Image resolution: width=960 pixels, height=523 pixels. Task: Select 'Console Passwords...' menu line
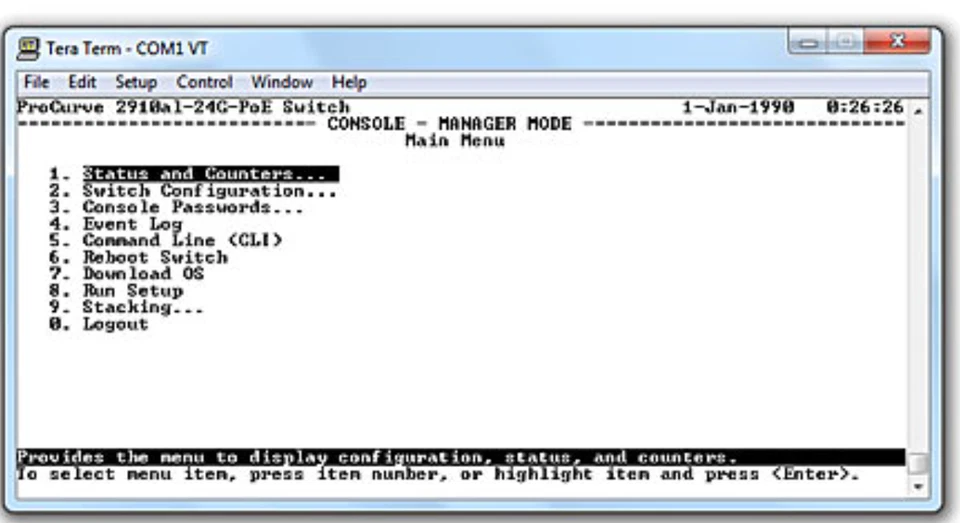tap(176, 208)
